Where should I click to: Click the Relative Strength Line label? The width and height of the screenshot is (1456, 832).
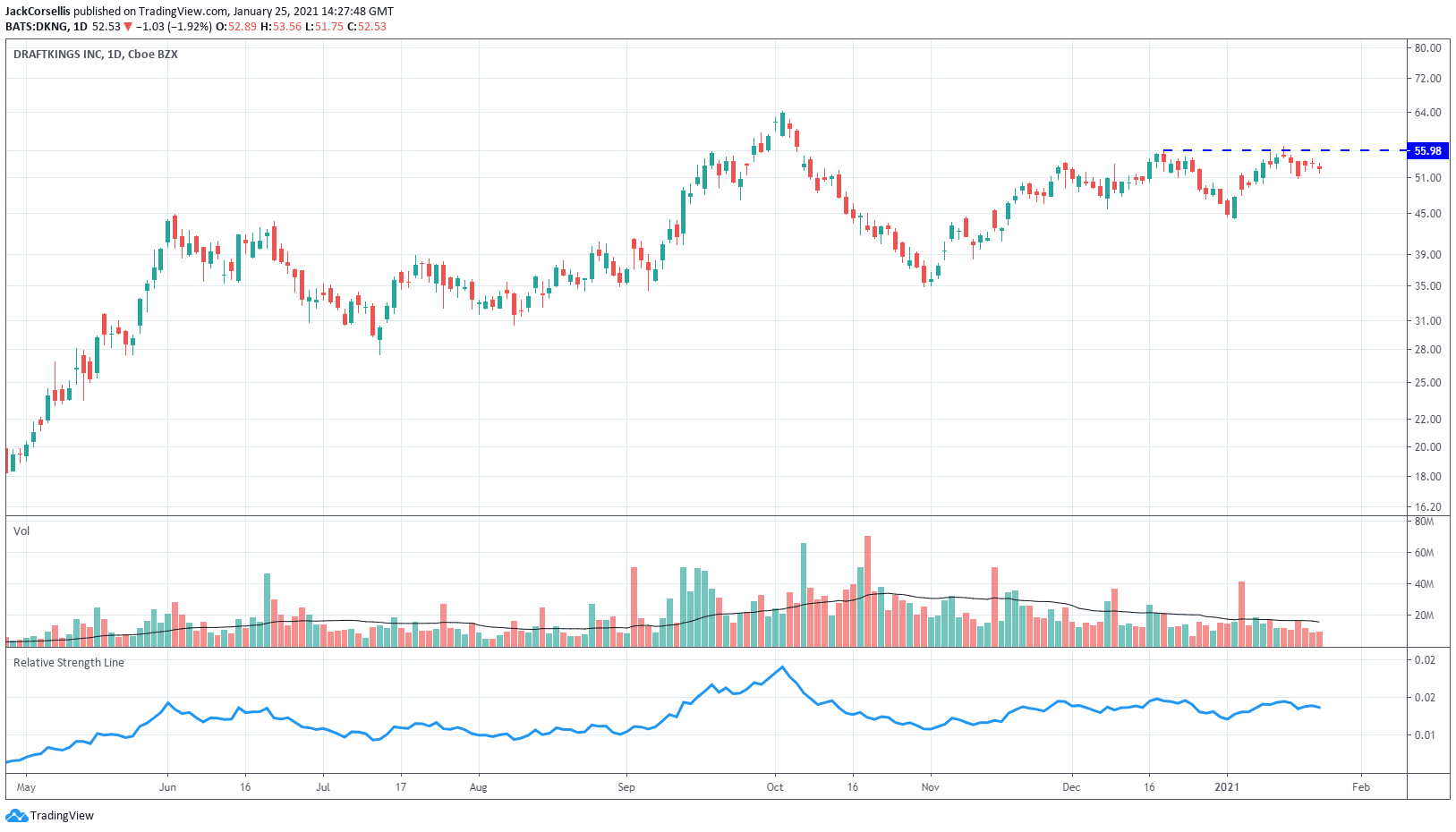point(69,663)
